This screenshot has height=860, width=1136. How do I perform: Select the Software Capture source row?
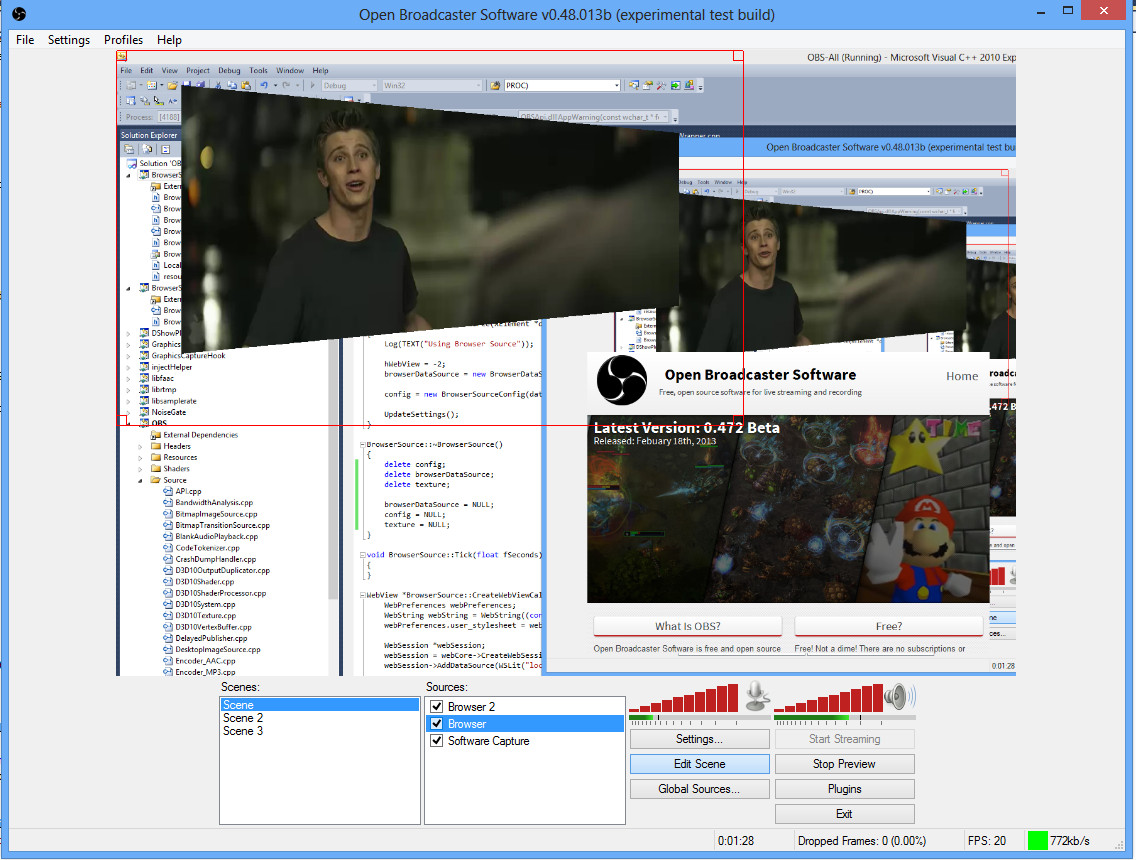click(x=525, y=741)
